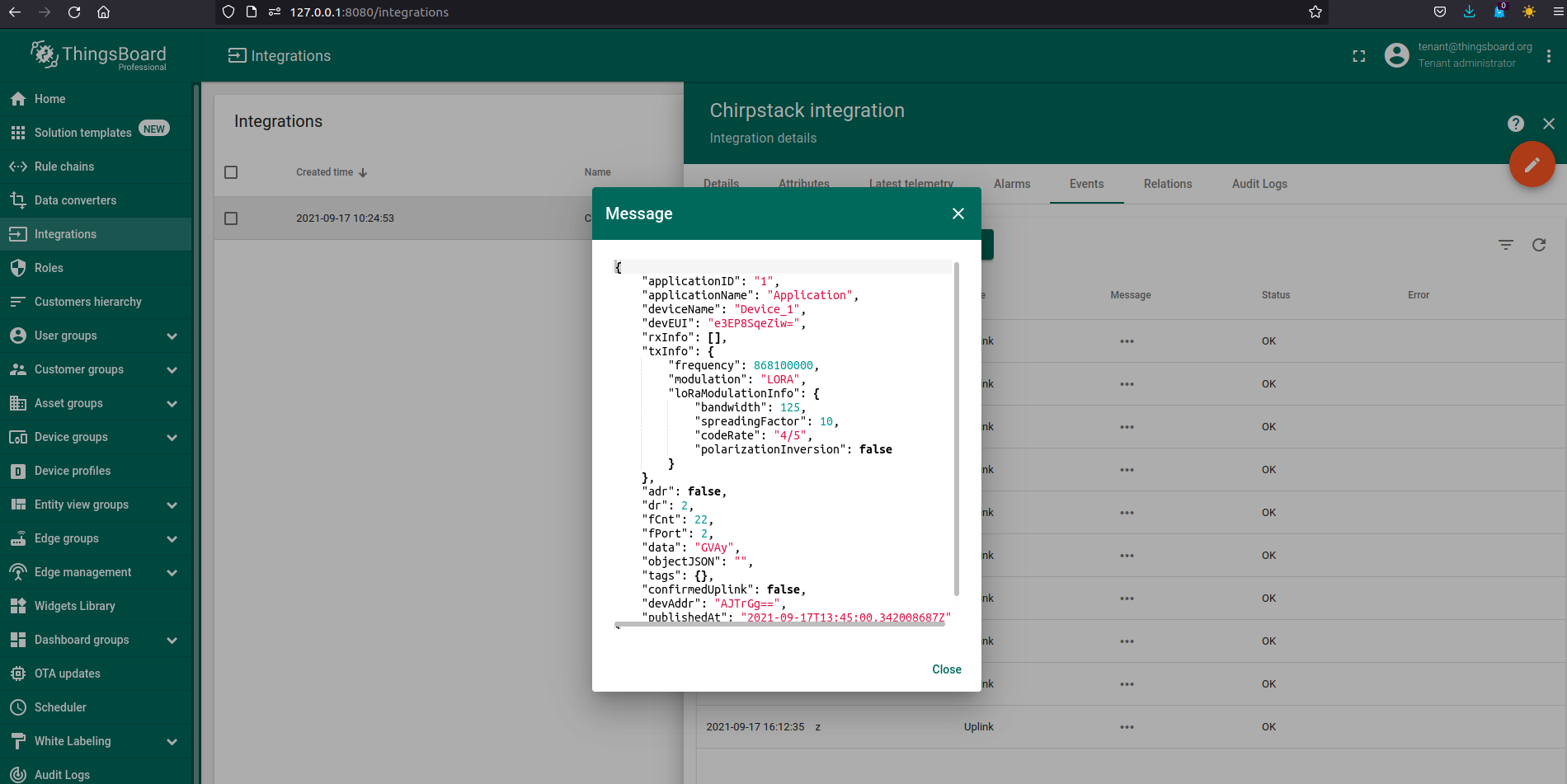Screen dimensions: 1567x784
Task: Switch to the Attributes tab
Action: point(804,184)
